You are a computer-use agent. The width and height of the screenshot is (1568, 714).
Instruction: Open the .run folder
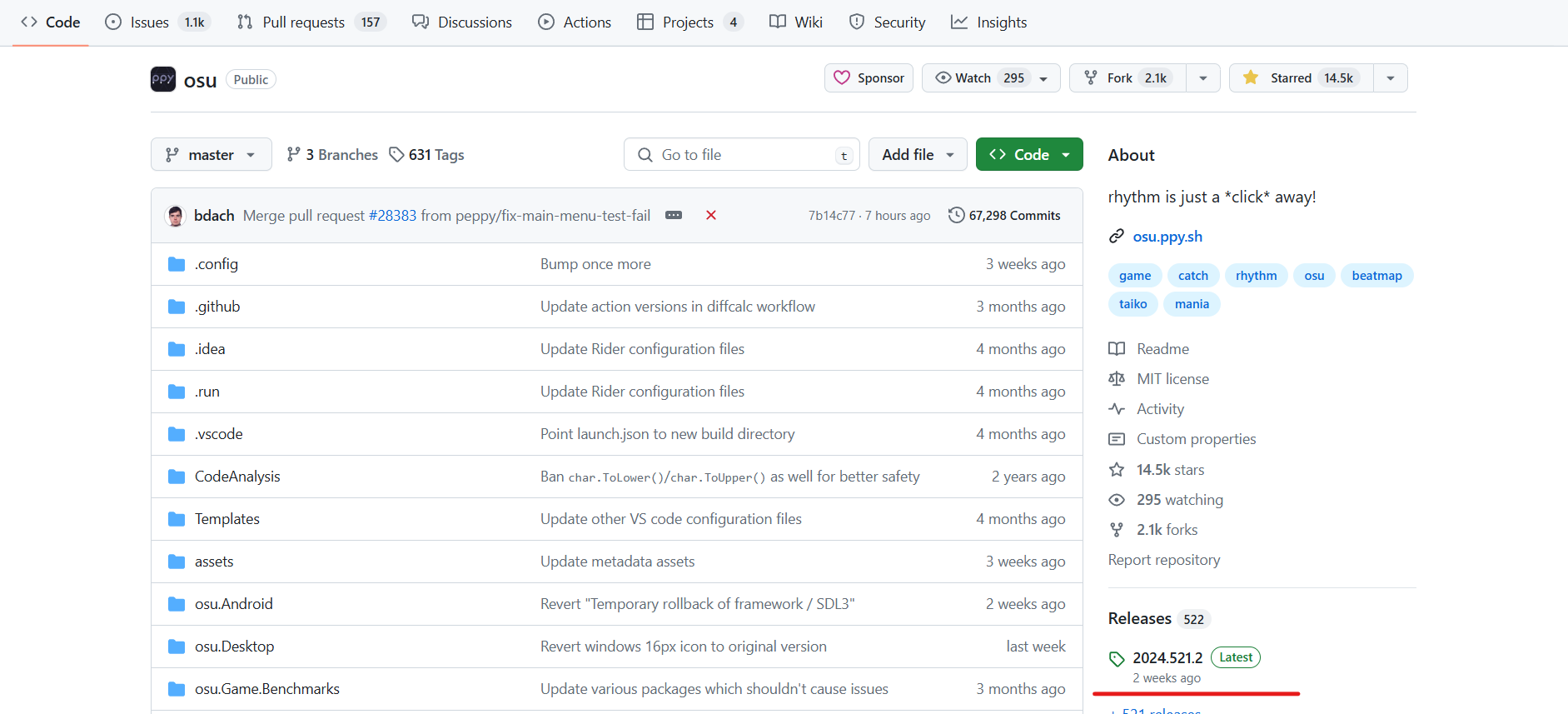[x=207, y=392]
